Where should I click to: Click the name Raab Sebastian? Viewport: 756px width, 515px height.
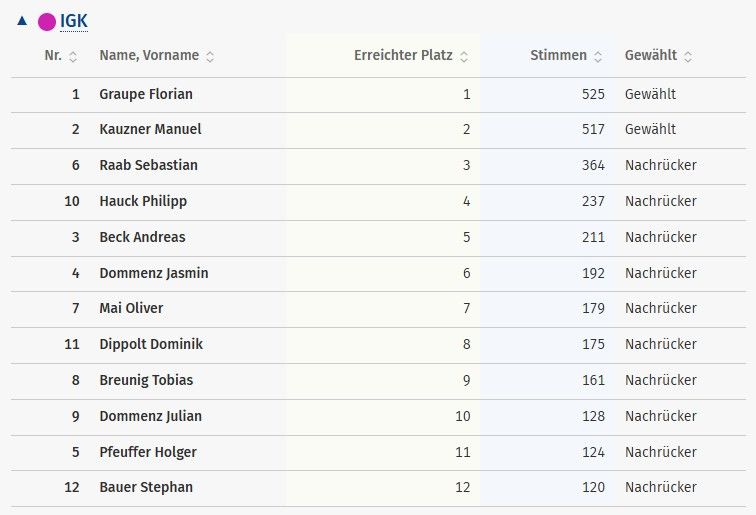tap(148, 165)
